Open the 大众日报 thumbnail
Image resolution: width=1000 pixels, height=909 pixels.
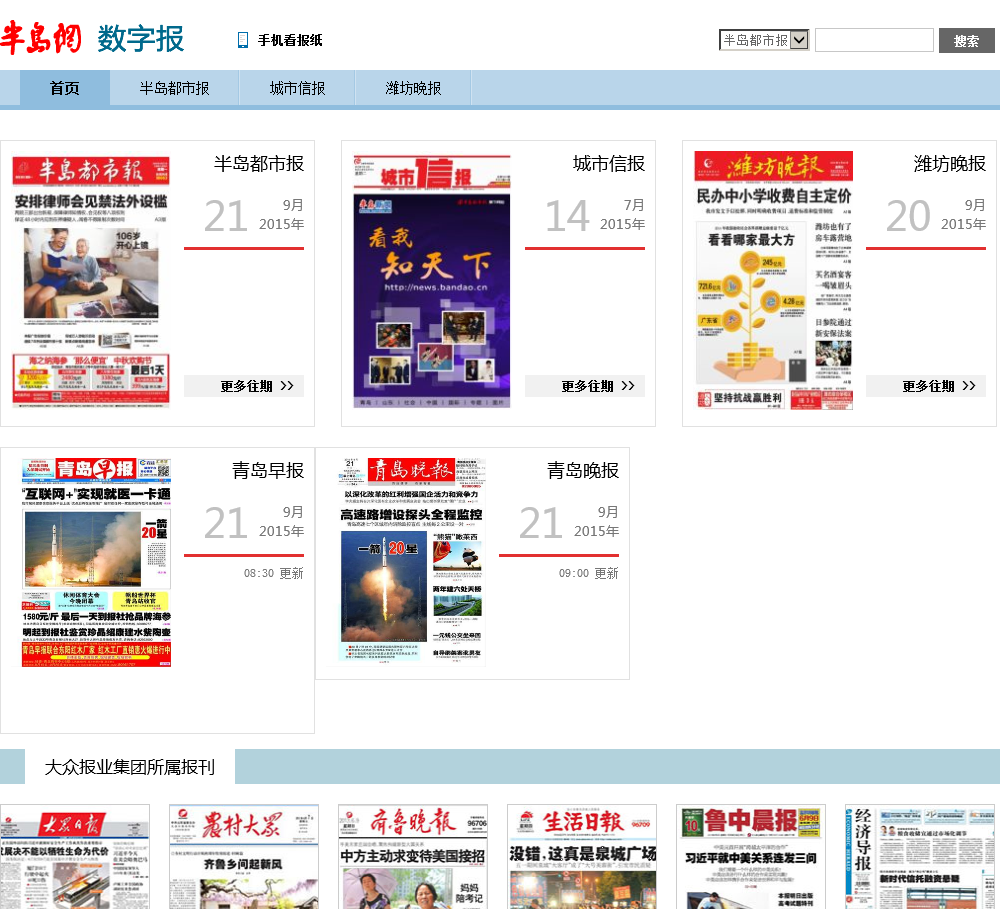75,857
